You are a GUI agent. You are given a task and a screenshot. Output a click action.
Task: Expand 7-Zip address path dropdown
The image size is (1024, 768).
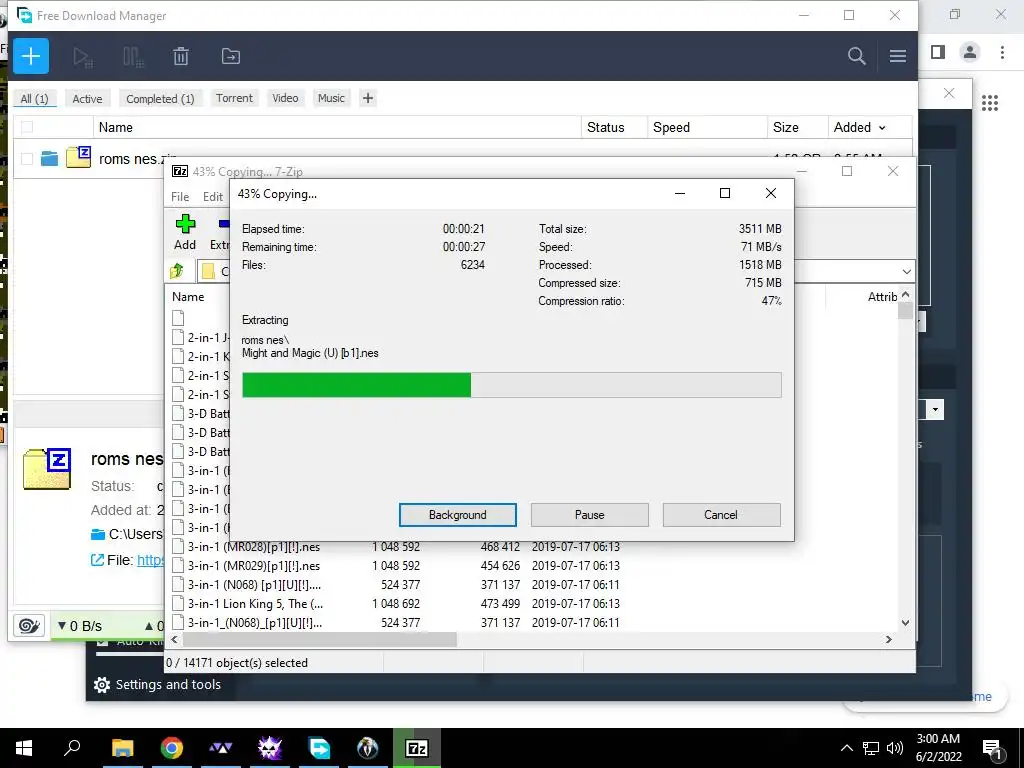(906, 271)
